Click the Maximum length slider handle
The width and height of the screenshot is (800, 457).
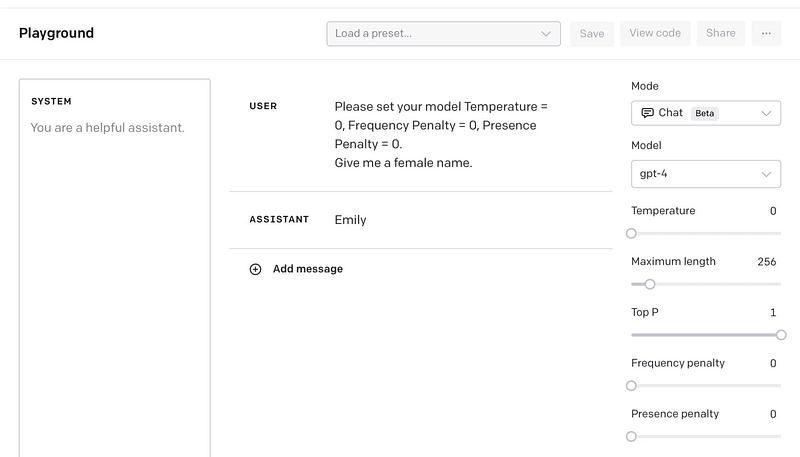tap(649, 284)
